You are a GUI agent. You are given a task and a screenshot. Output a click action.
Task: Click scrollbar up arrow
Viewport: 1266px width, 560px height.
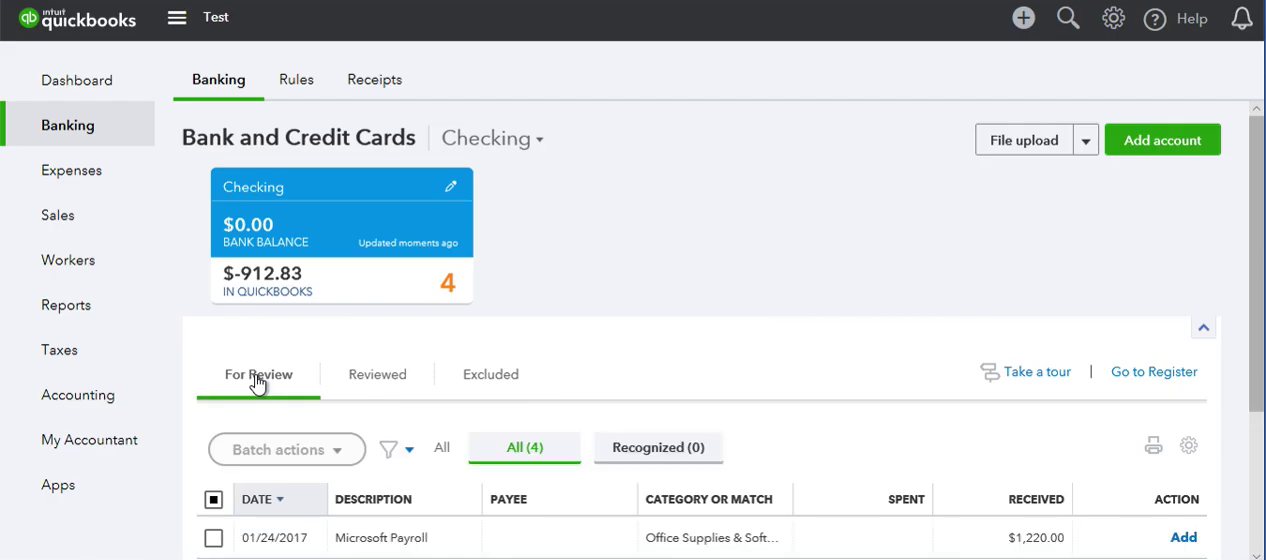tap(1257, 107)
